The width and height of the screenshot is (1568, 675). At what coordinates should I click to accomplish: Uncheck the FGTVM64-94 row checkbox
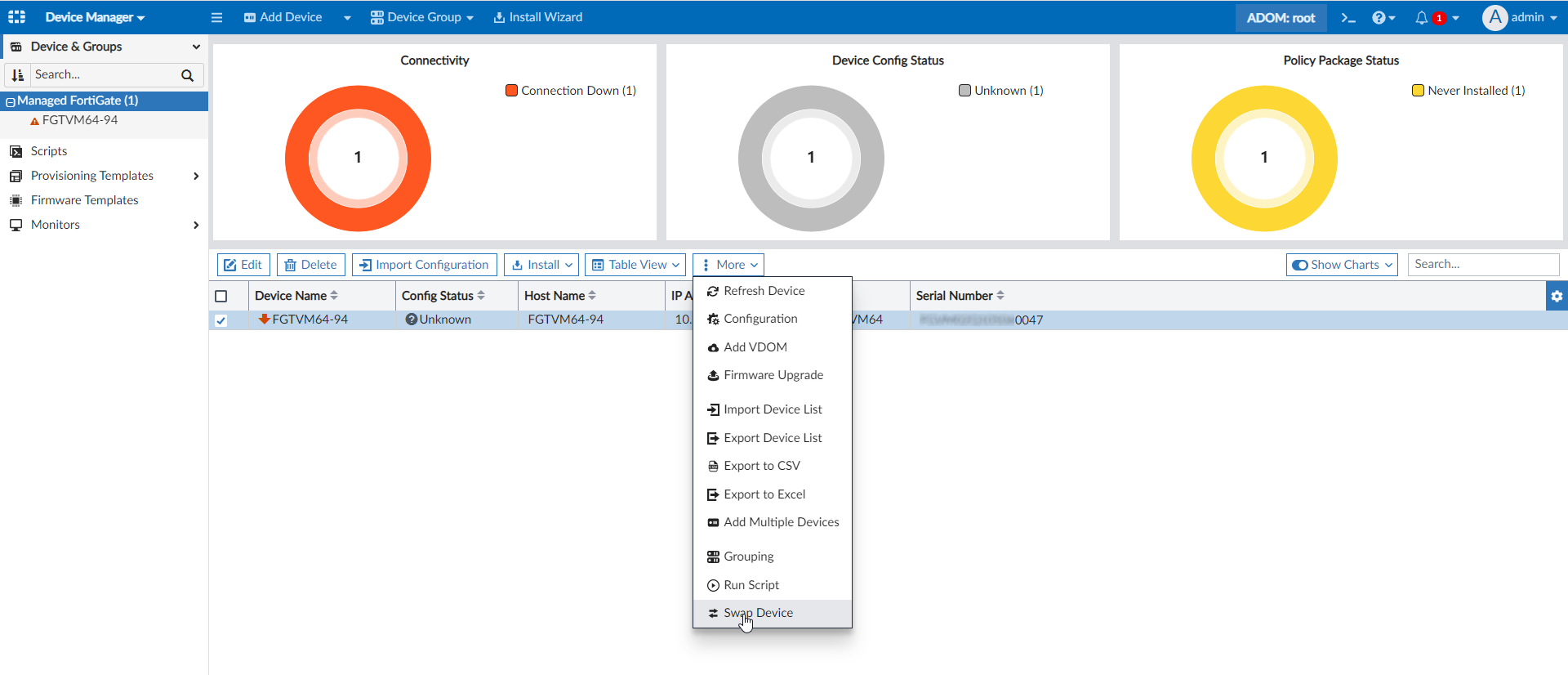(x=221, y=320)
